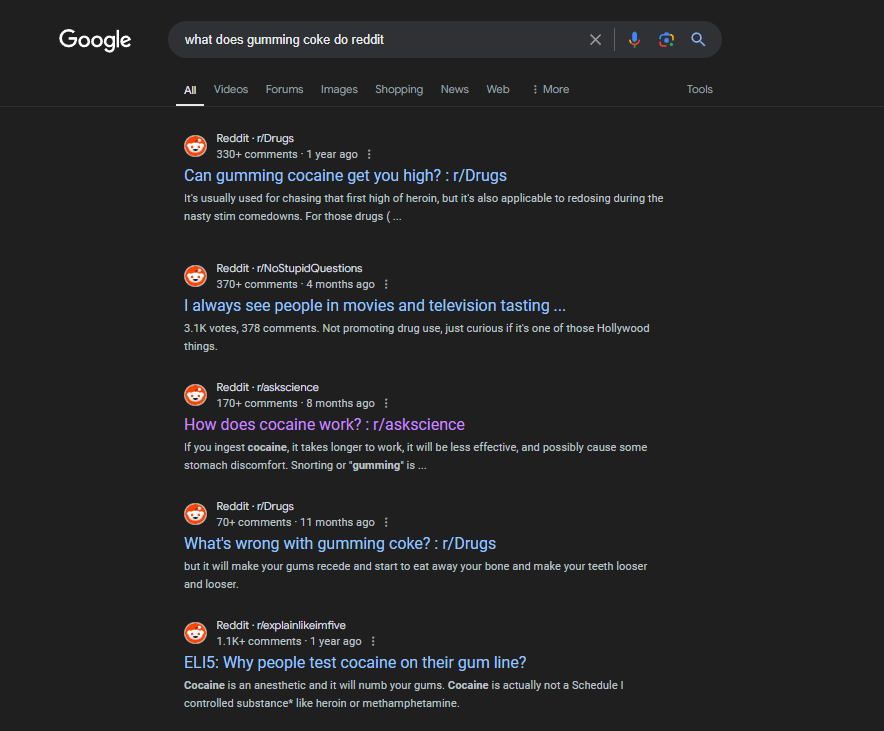Switch to the News tab

point(454,90)
